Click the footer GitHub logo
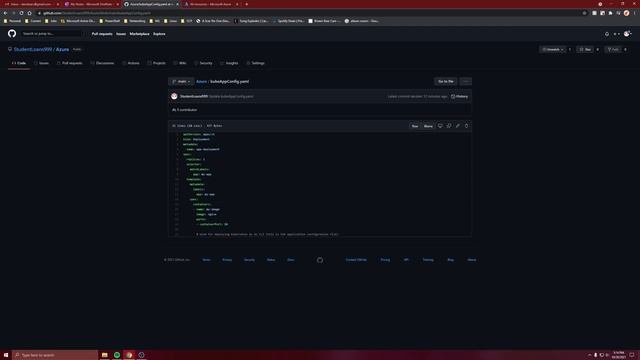 pos(320,260)
